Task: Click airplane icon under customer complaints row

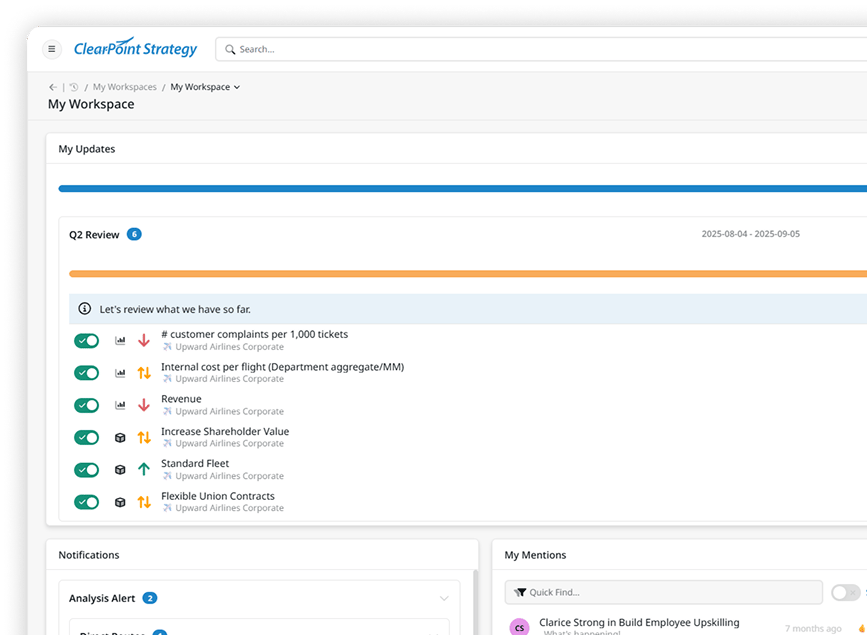Action: [167, 347]
